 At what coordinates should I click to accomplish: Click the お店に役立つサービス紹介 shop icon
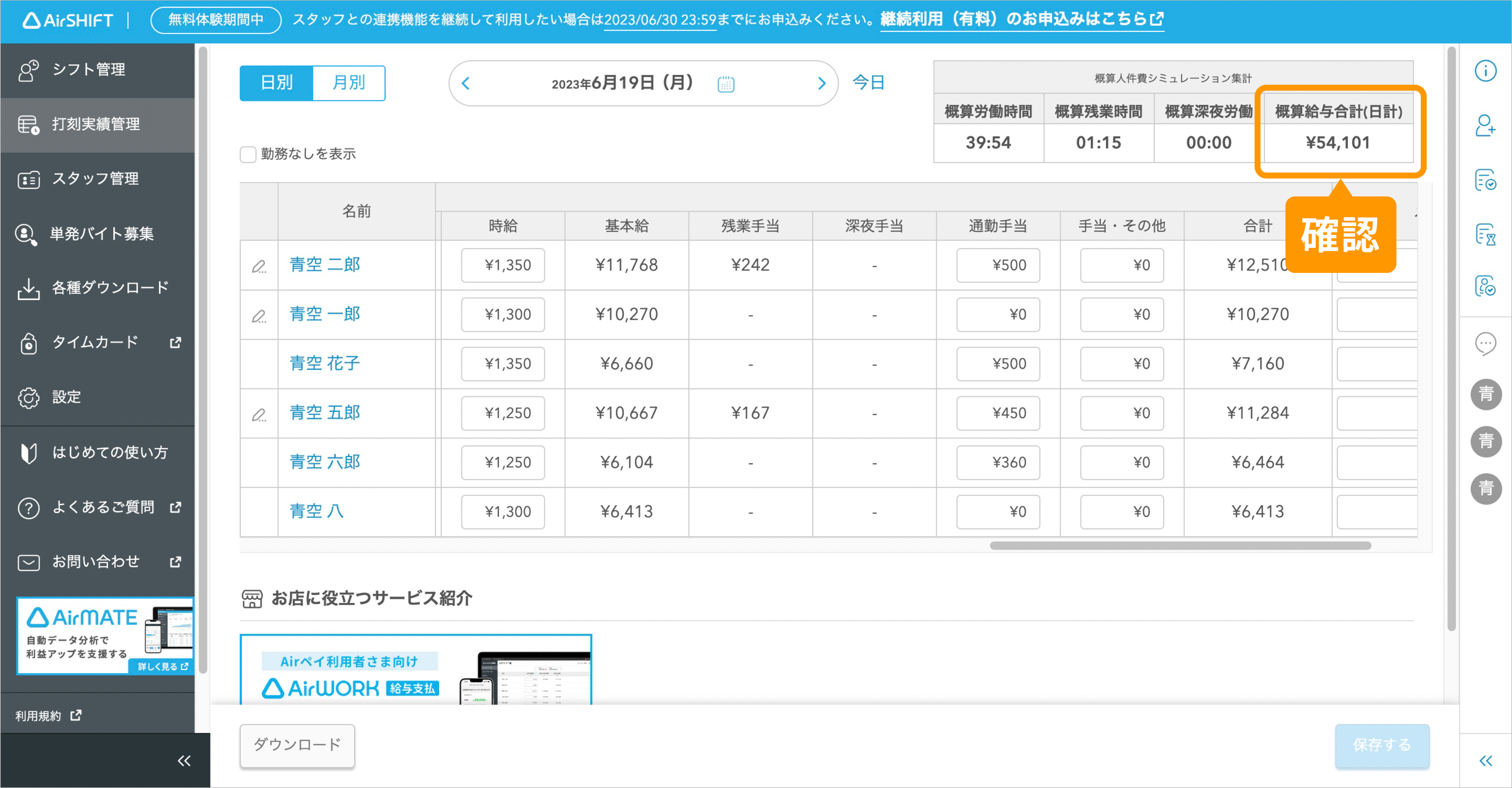(252, 599)
